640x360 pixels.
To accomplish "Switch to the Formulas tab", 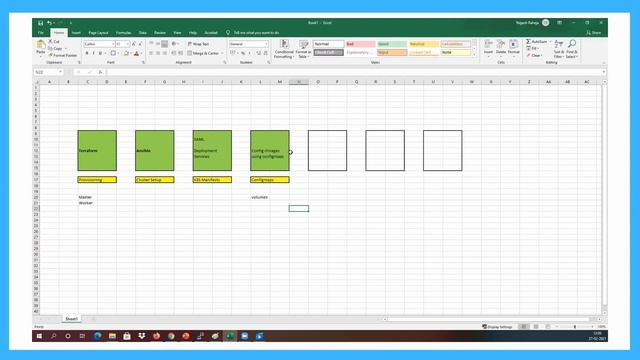I will coord(123,33).
